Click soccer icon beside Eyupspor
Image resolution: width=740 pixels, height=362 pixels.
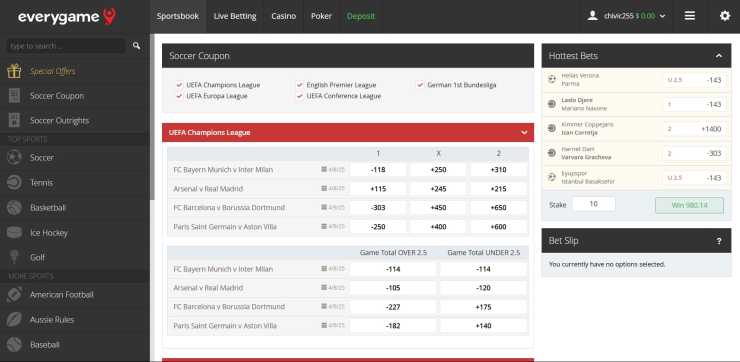tap(552, 177)
